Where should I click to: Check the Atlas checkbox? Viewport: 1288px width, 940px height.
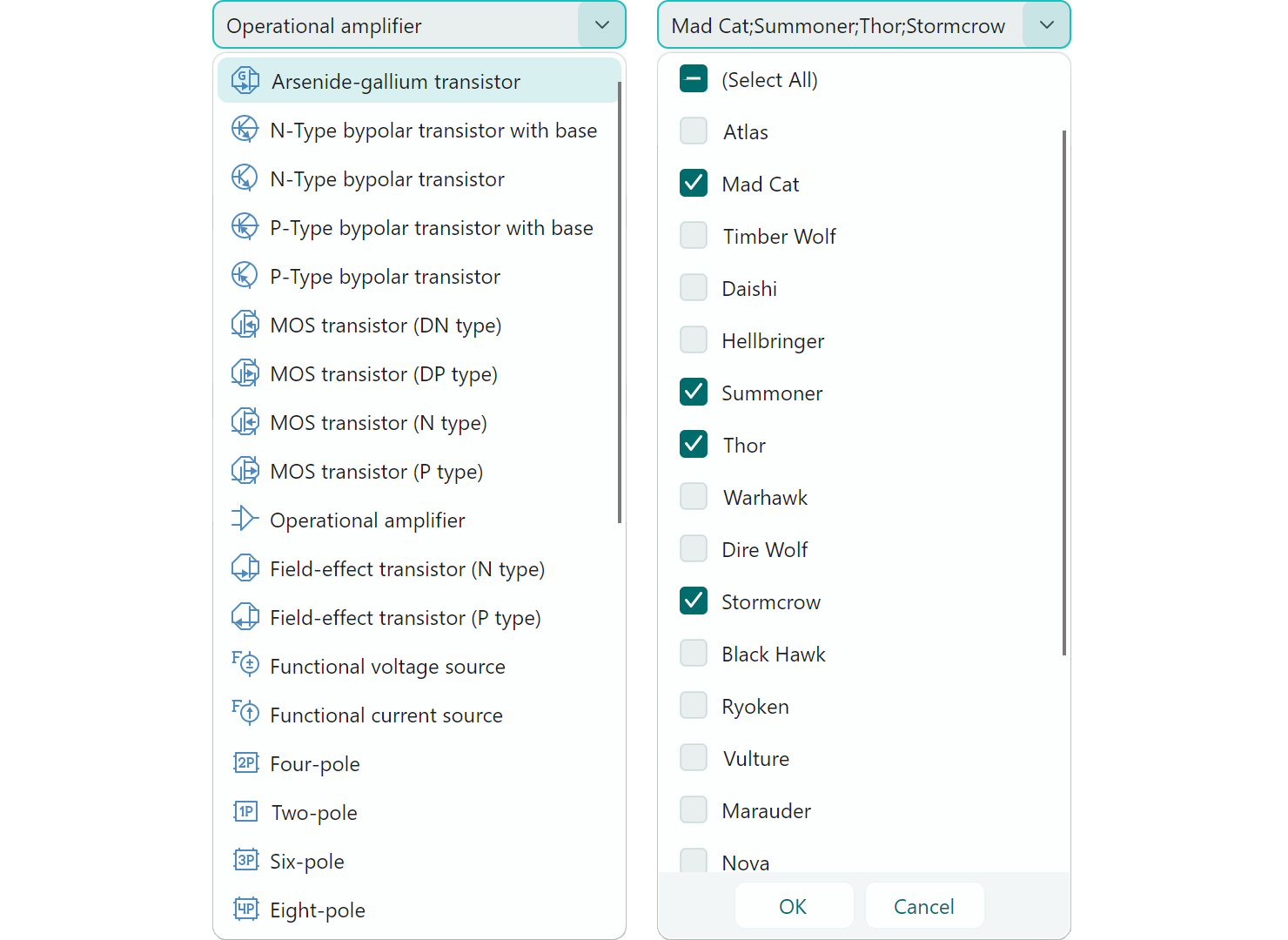pos(694,131)
